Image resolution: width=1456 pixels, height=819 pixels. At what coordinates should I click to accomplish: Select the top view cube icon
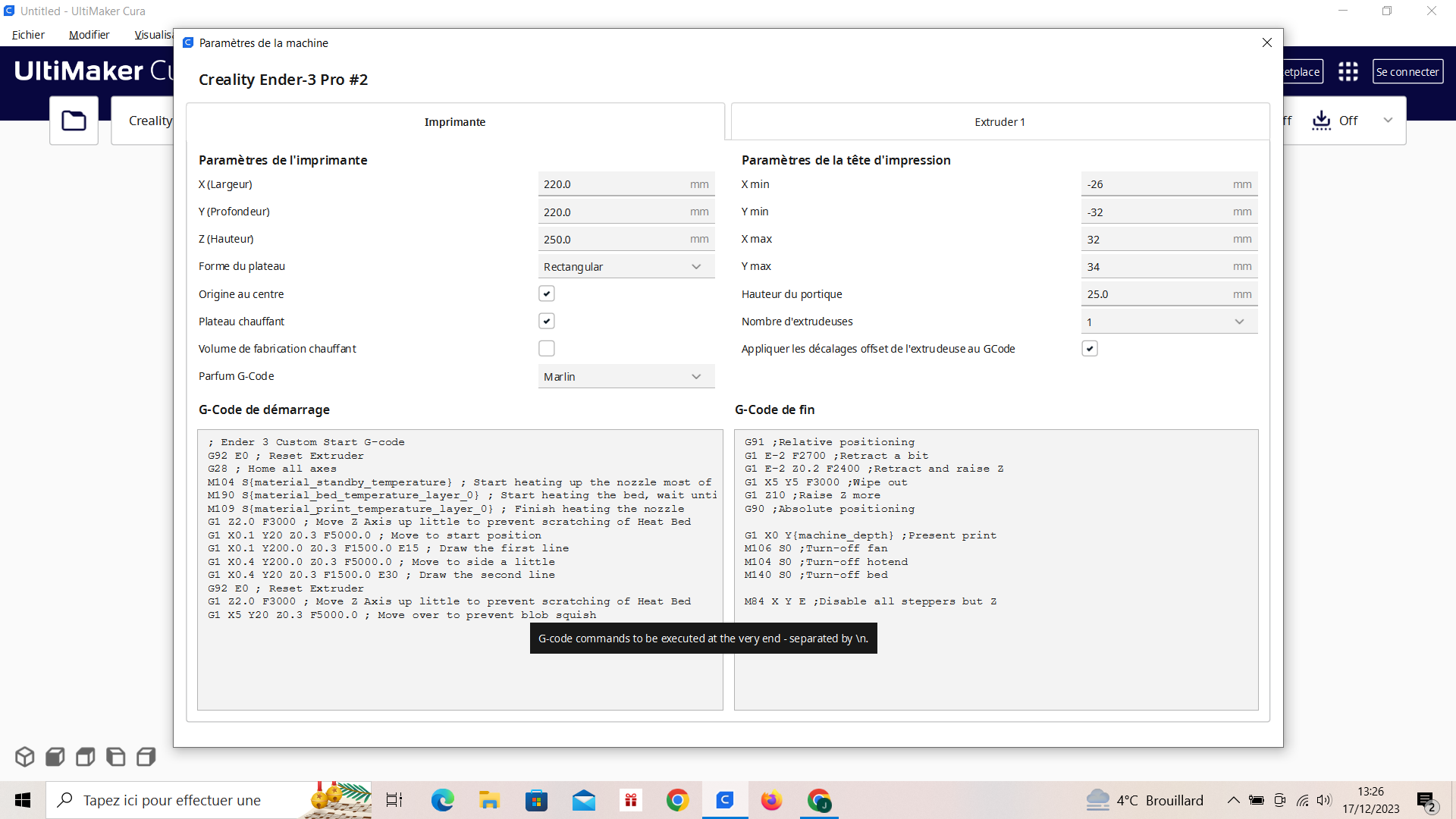pyautogui.click(x=85, y=757)
